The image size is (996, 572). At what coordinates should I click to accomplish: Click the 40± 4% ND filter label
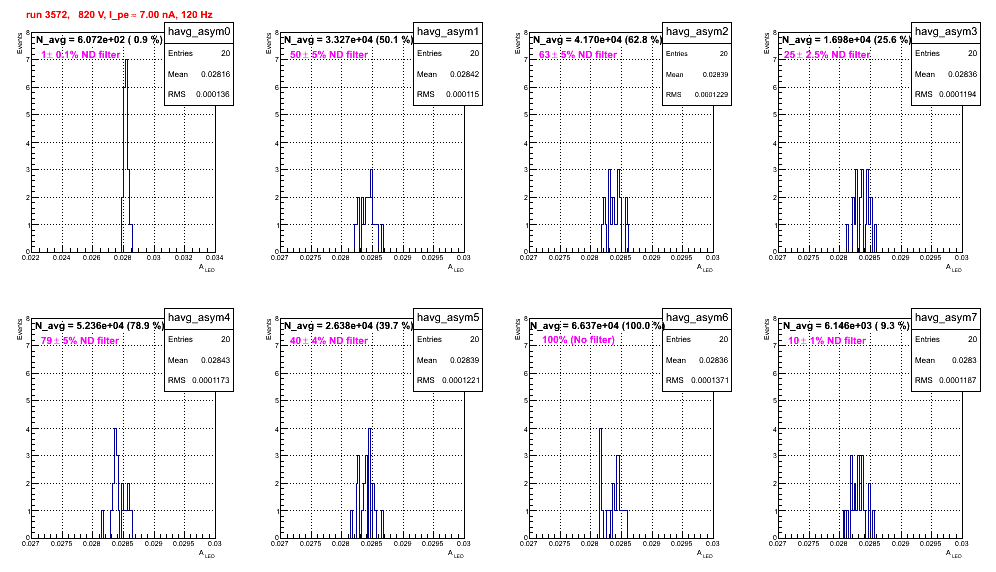pyautogui.click(x=329, y=341)
